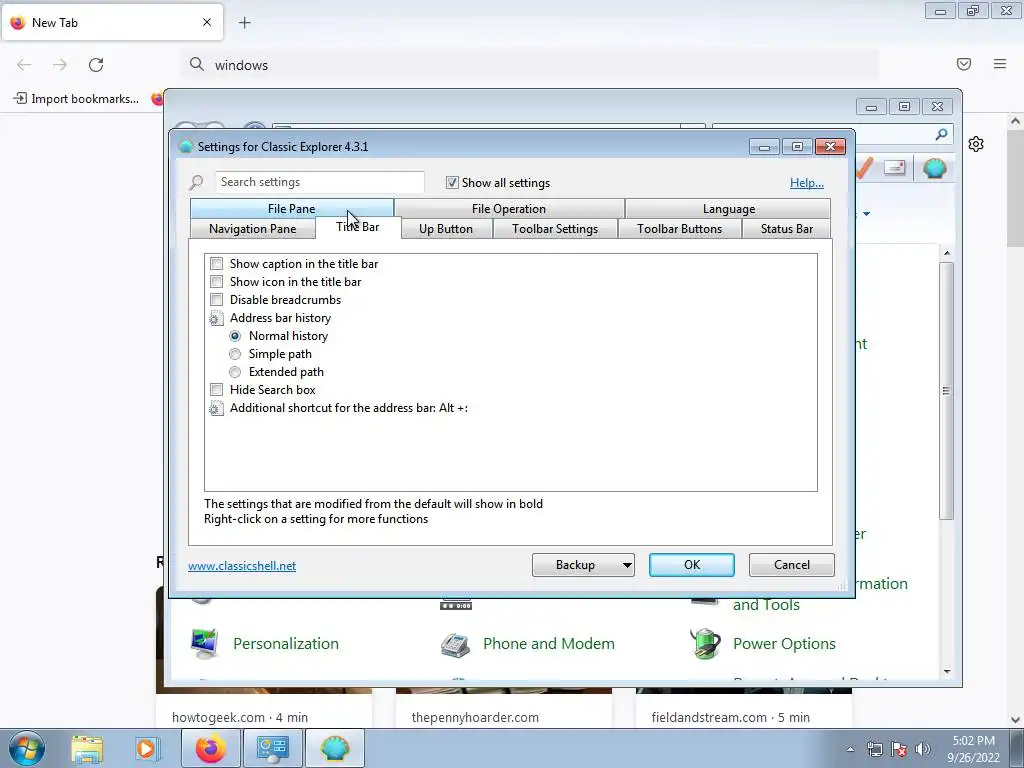The width and height of the screenshot is (1024, 768).
Task: Click the volume speaker tray icon
Action: tap(923, 749)
